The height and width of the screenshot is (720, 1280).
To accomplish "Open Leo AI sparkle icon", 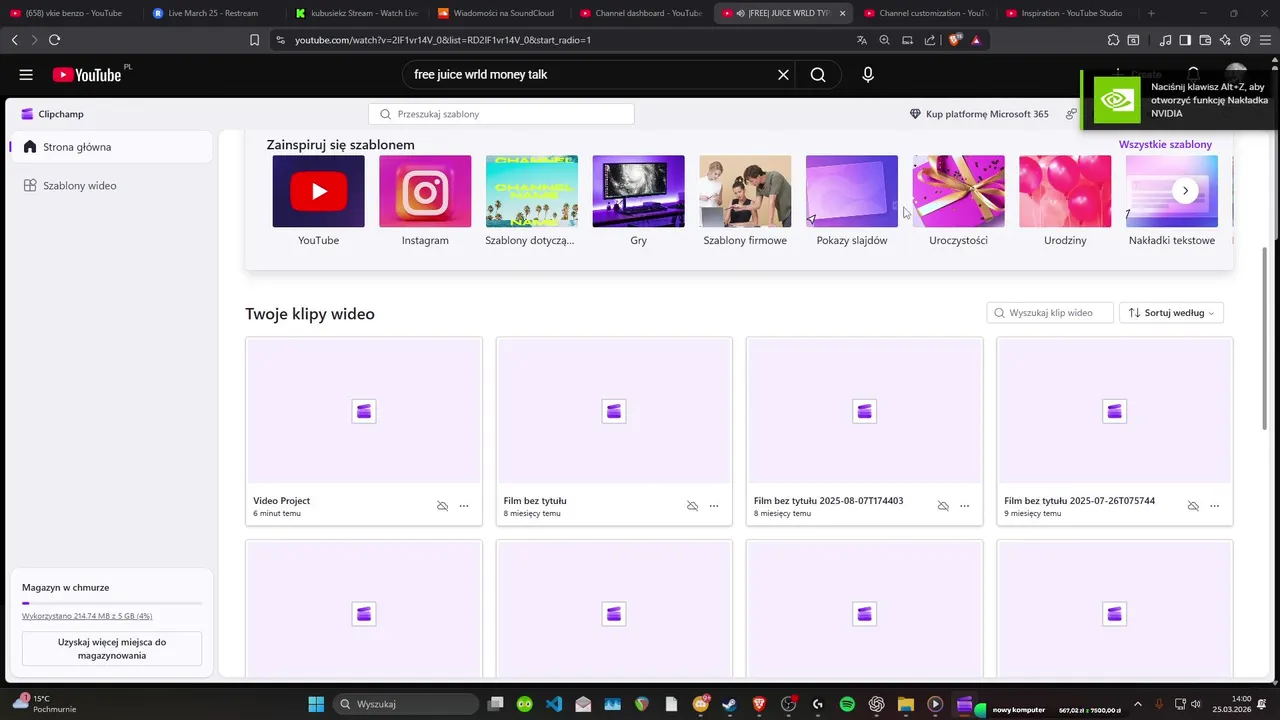I will (x=1225, y=40).
